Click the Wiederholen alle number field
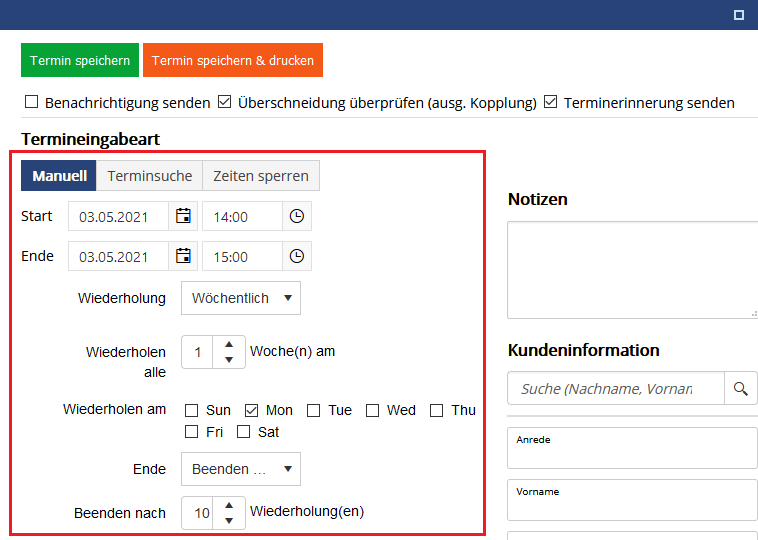Image resolution: width=758 pixels, height=540 pixels. pos(197,352)
